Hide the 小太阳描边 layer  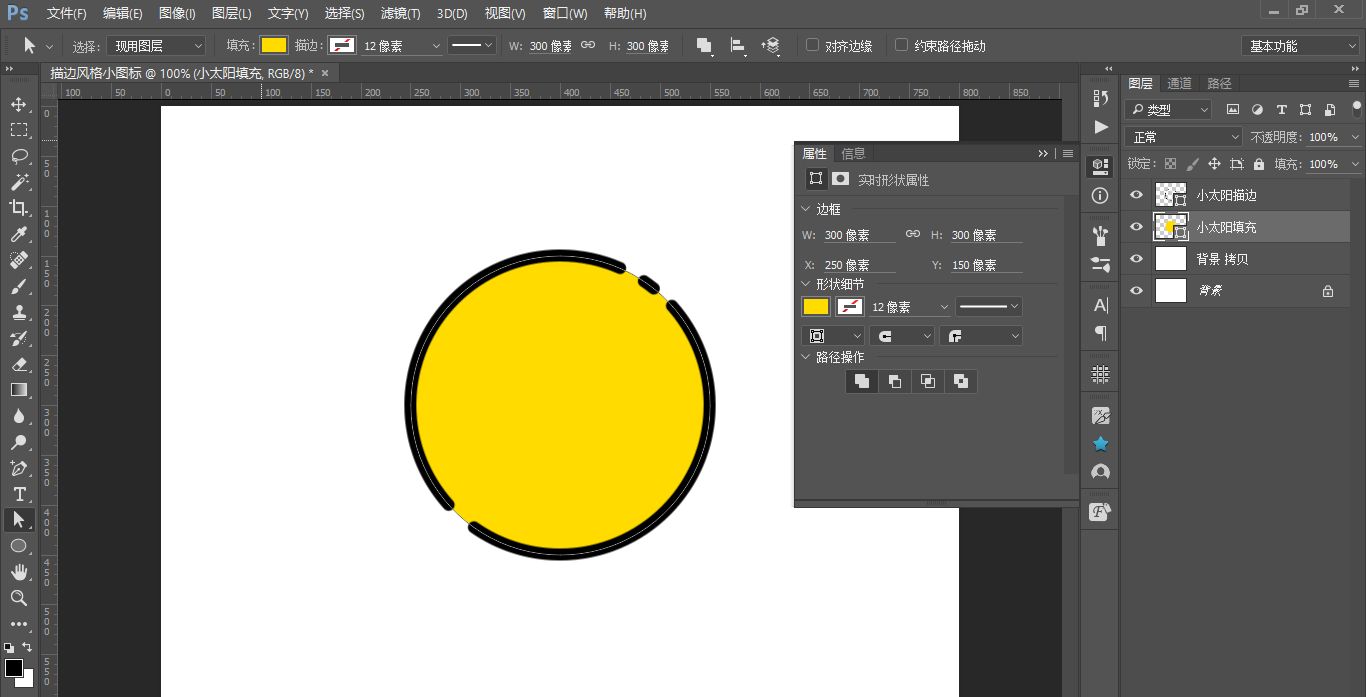point(1135,195)
